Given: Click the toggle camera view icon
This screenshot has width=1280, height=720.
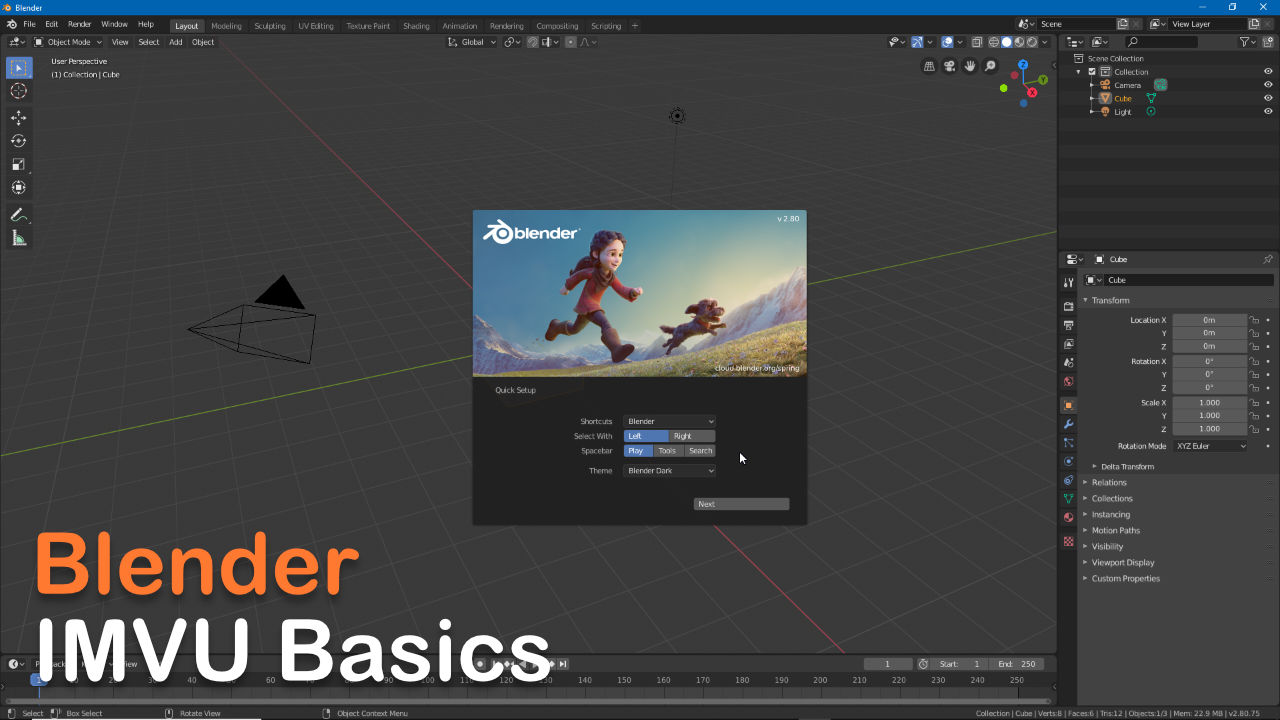Looking at the screenshot, I should pyautogui.click(x=949, y=66).
